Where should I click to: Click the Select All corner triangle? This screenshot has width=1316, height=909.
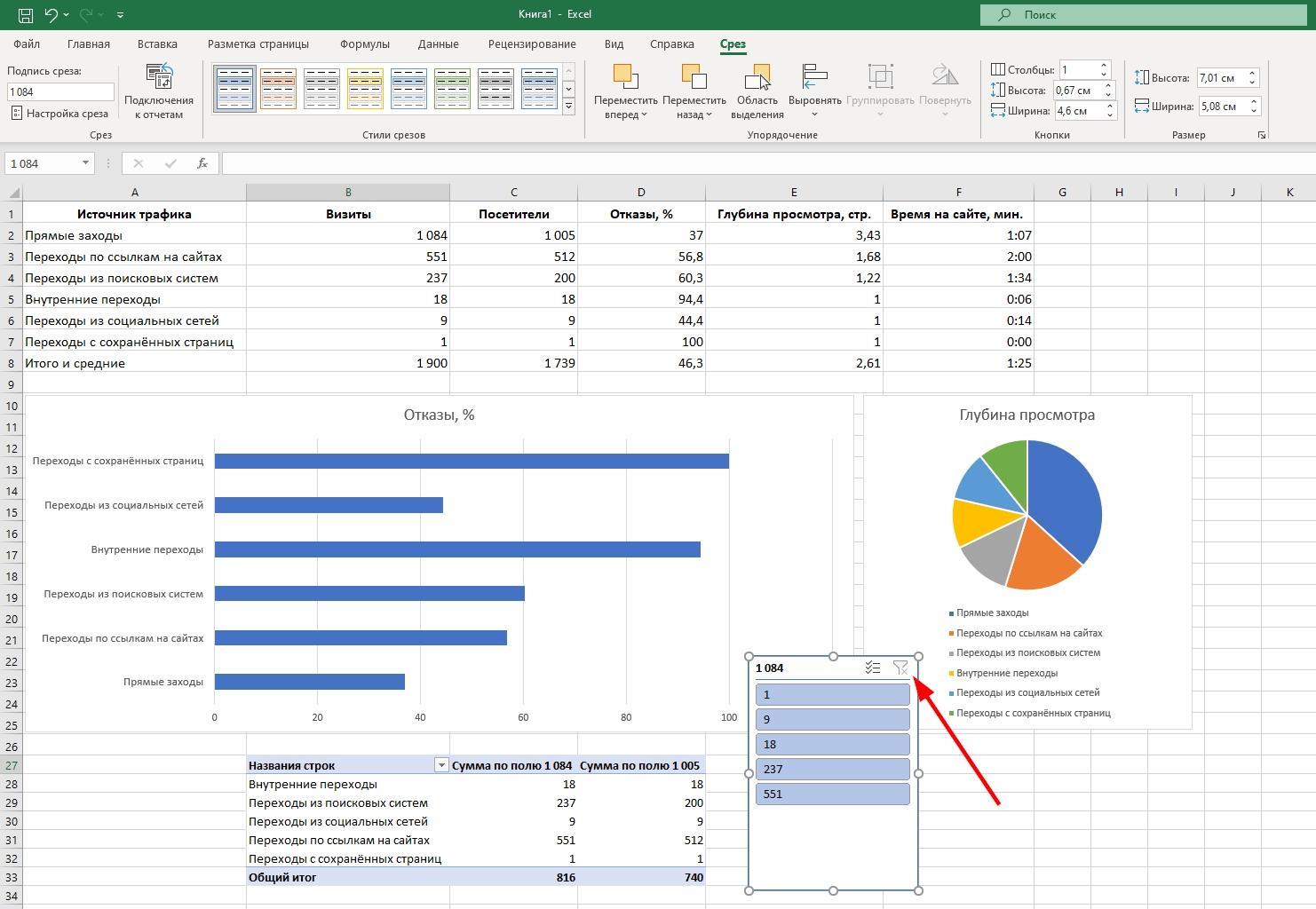coord(12,192)
